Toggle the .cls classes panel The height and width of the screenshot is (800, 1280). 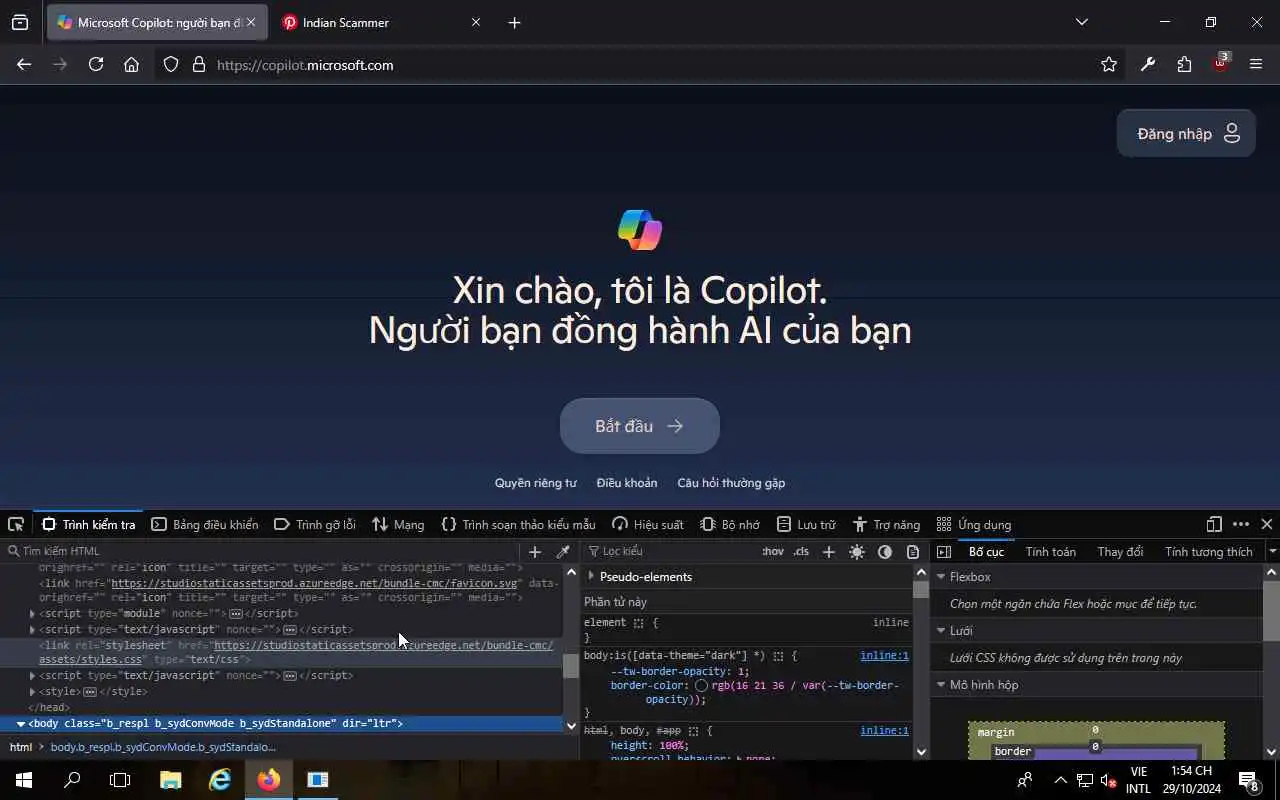(801, 551)
